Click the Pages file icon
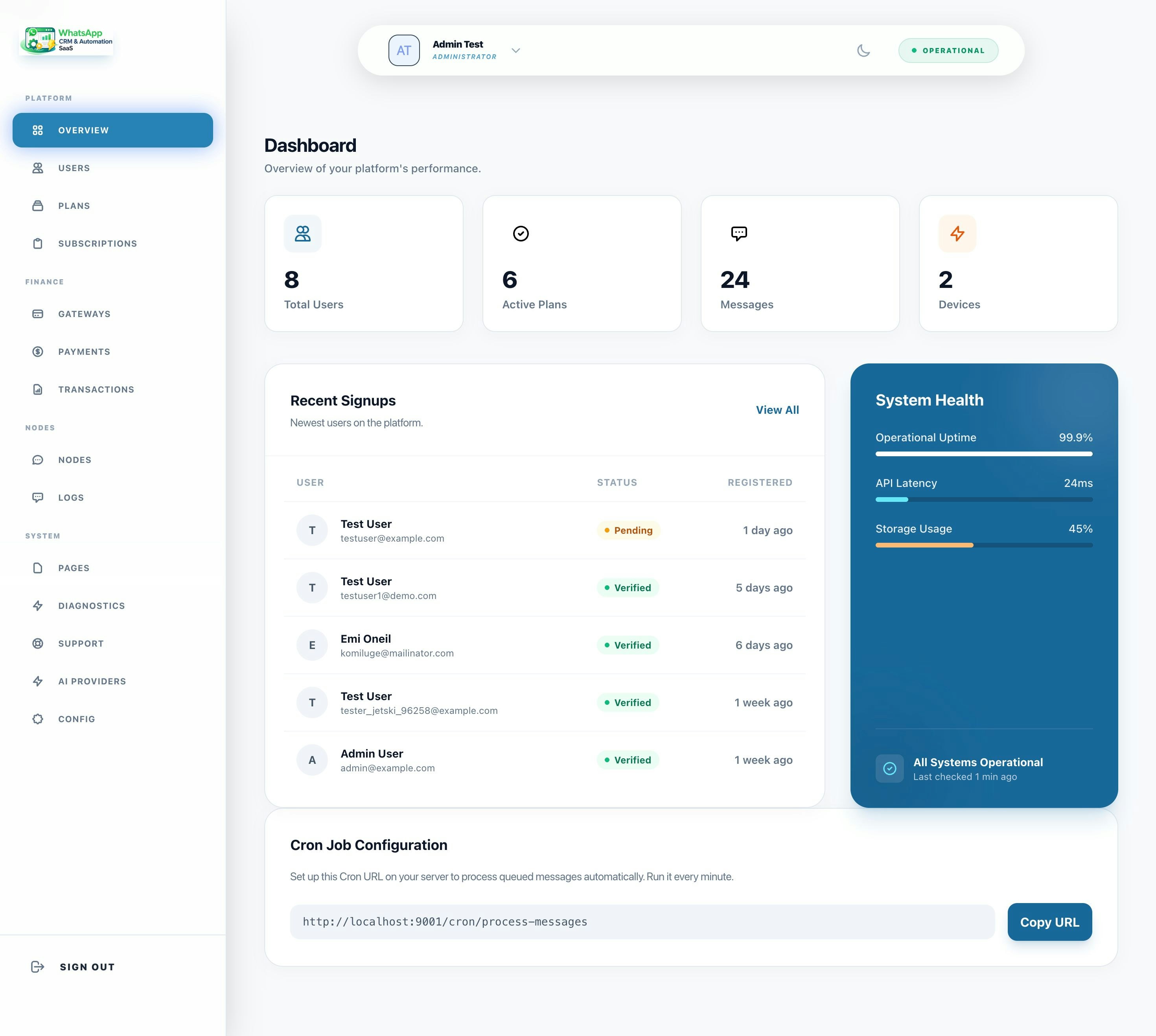 (38, 568)
